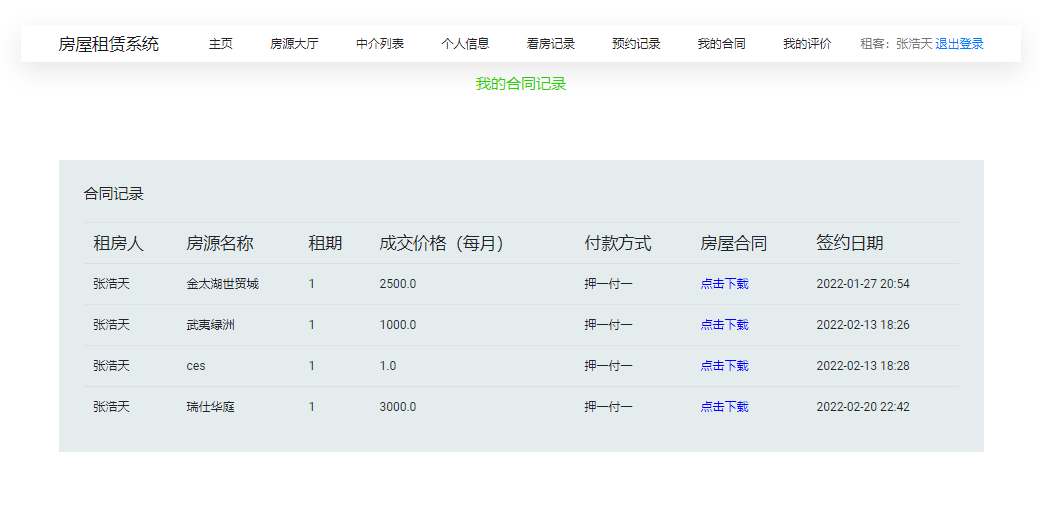
Task: Click the 成交价格（每月） column header
Action: click(444, 243)
